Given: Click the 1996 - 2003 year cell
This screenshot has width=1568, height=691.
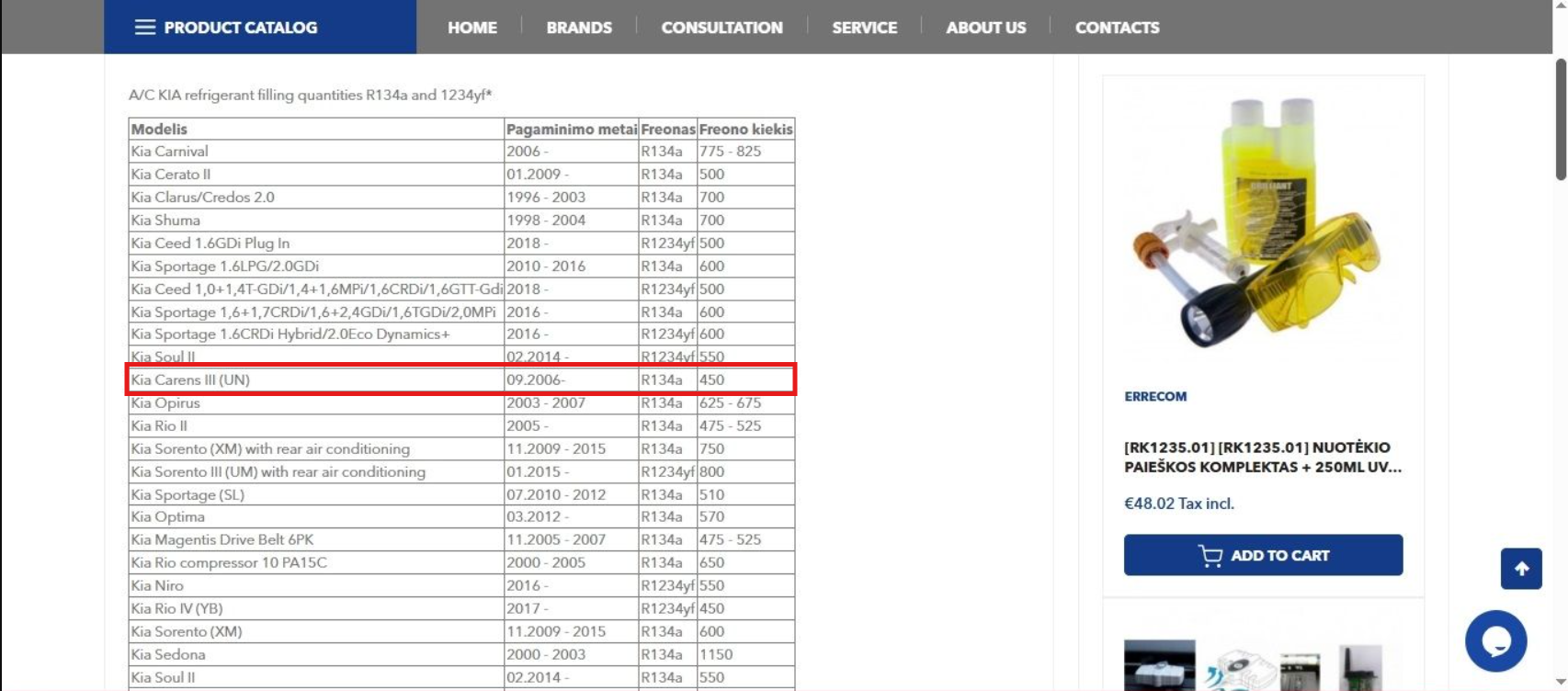Looking at the screenshot, I should click(572, 198).
